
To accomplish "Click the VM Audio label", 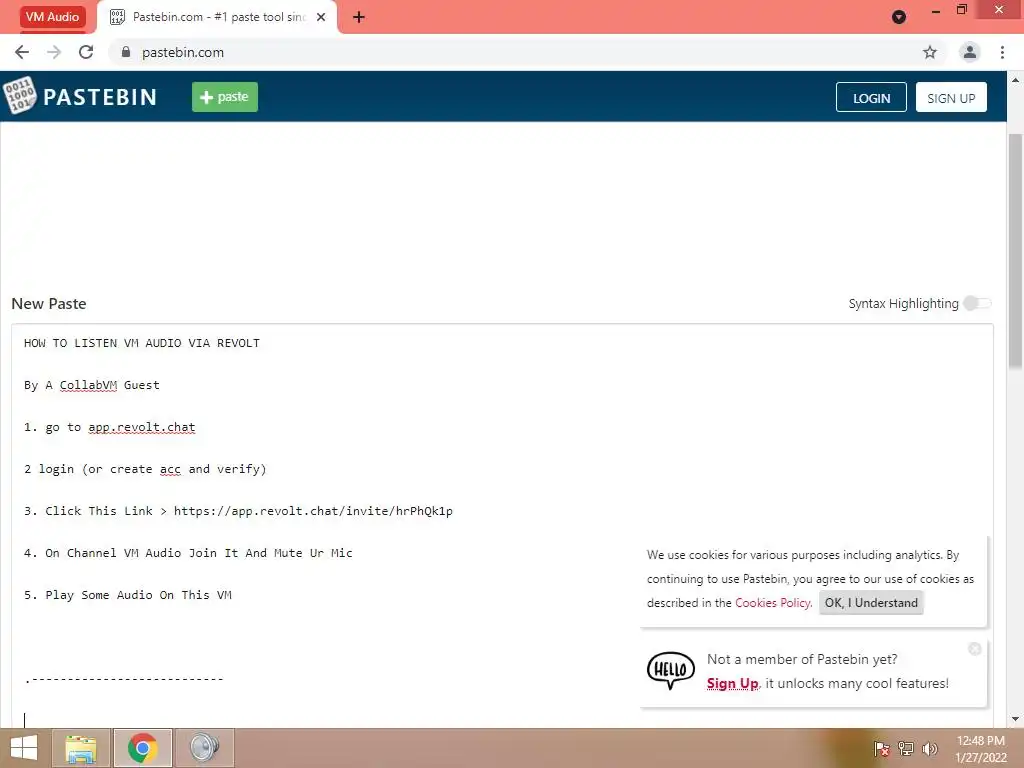I will pos(52,17).
